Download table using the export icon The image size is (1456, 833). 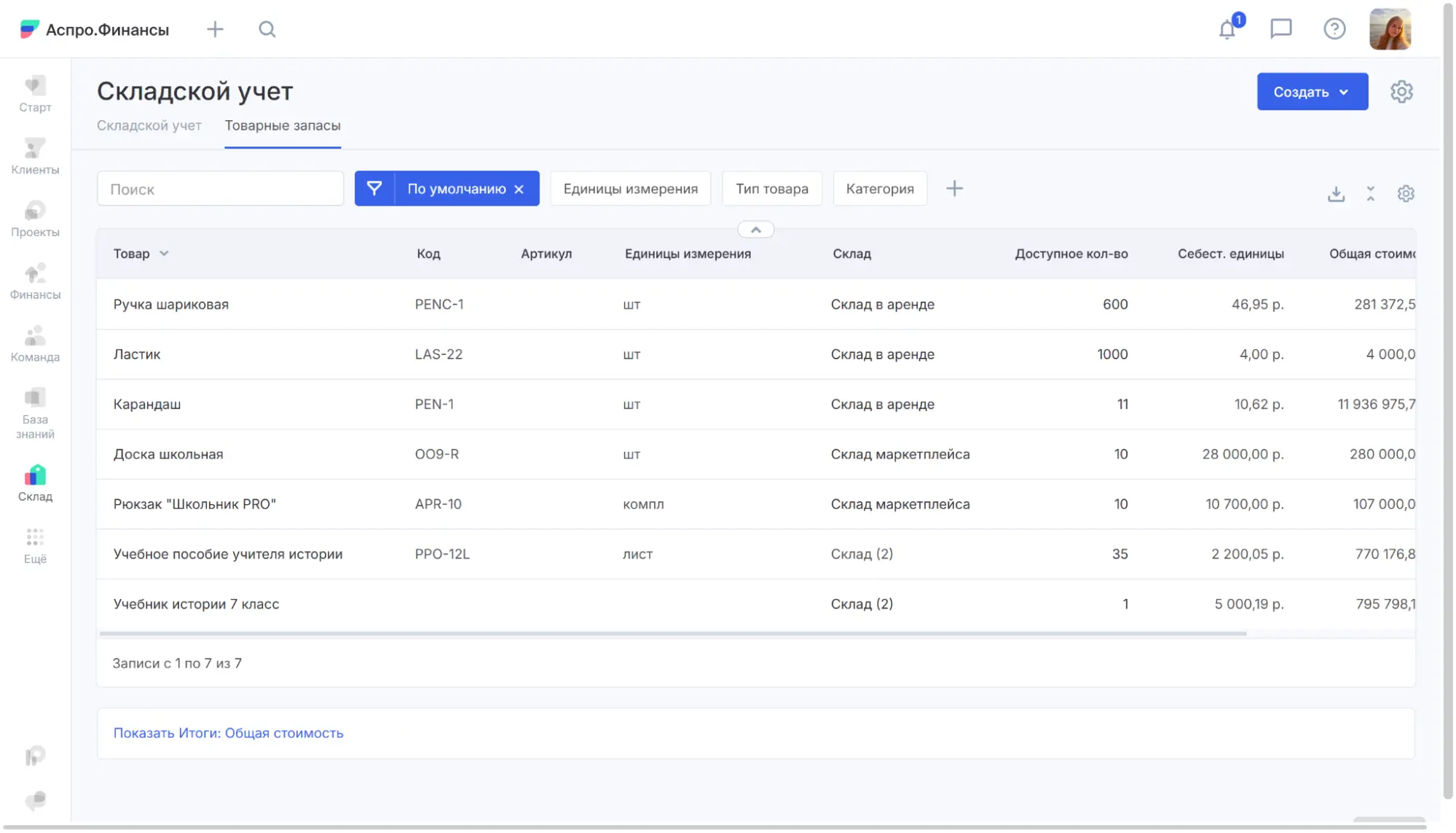1336,194
